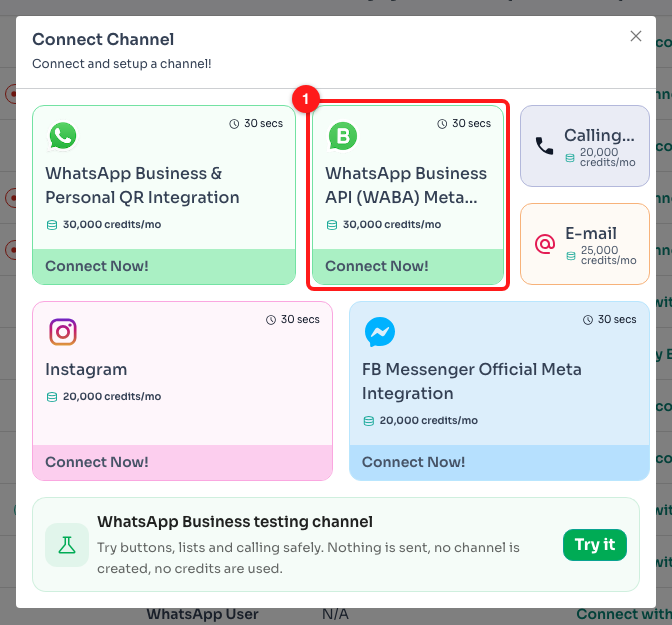
Task: Click '20,000 credits/mo' on FB Messenger card
Action: 429,421
